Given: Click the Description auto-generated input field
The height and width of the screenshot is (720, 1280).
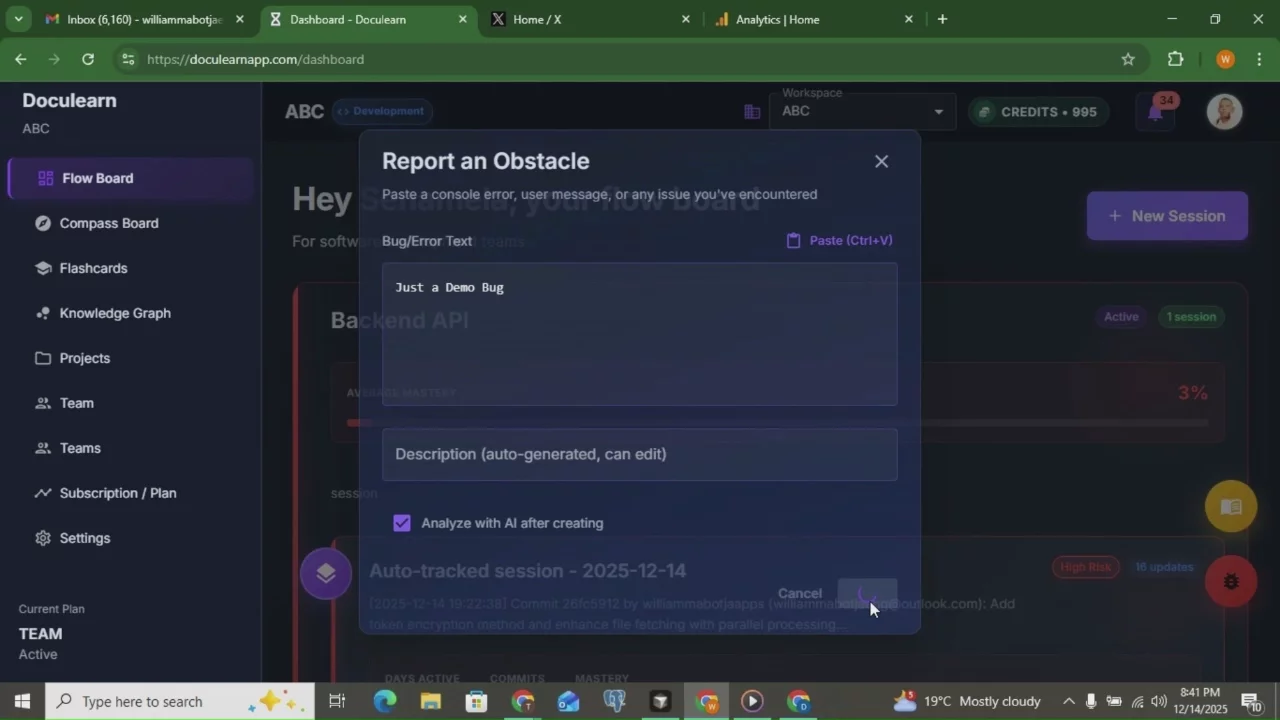Looking at the screenshot, I should (639, 455).
